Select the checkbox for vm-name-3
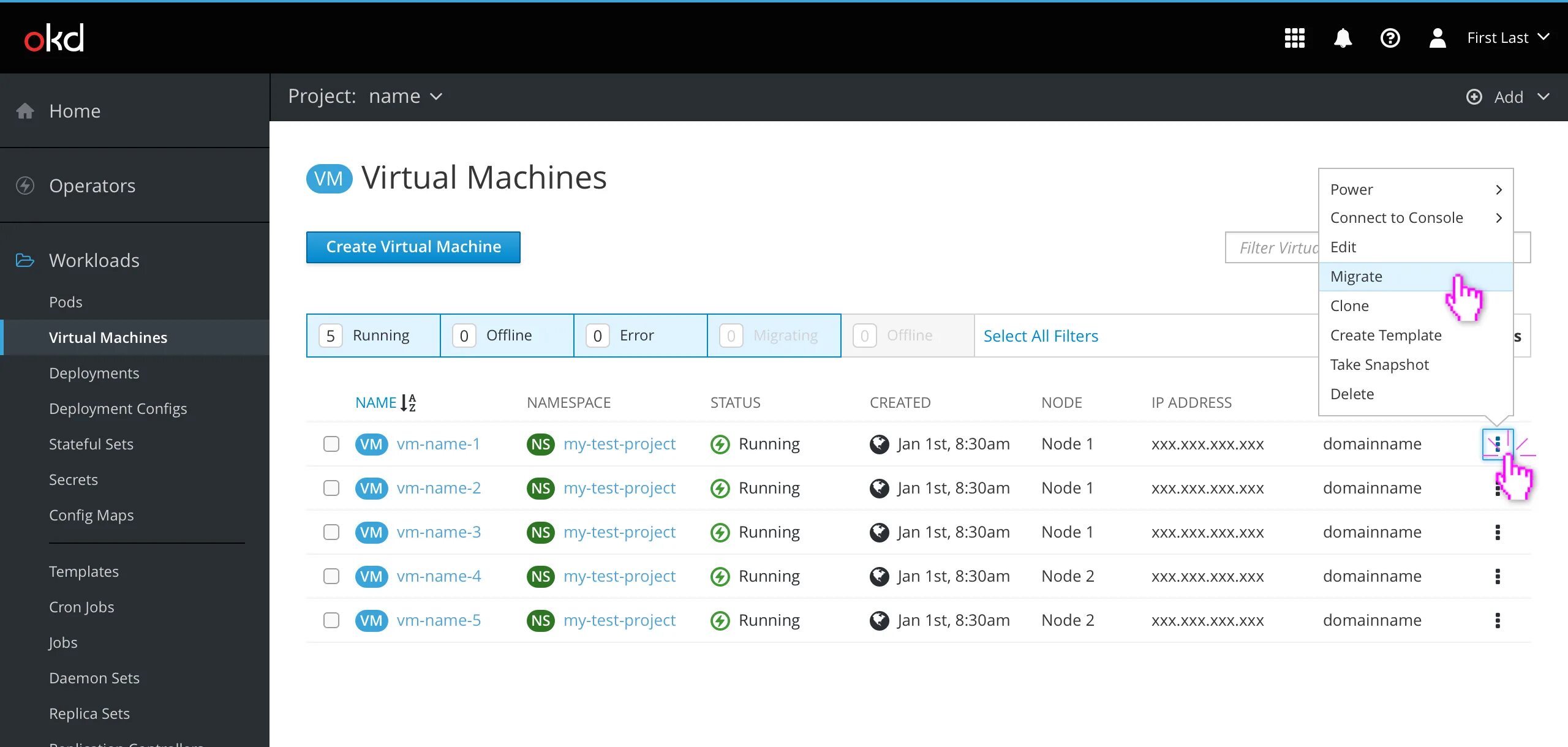 point(331,532)
